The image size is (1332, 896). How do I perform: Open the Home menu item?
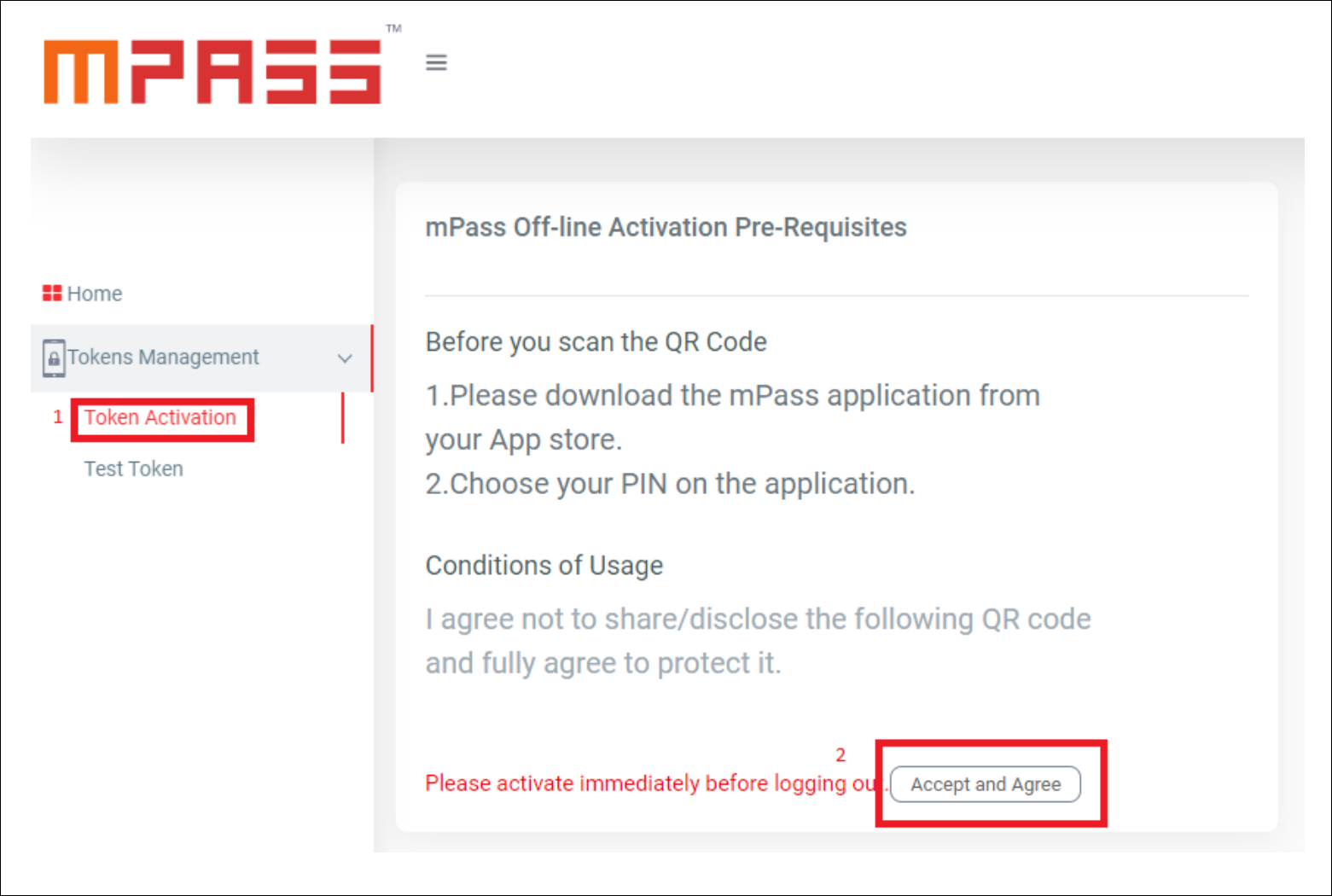(x=82, y=294)
